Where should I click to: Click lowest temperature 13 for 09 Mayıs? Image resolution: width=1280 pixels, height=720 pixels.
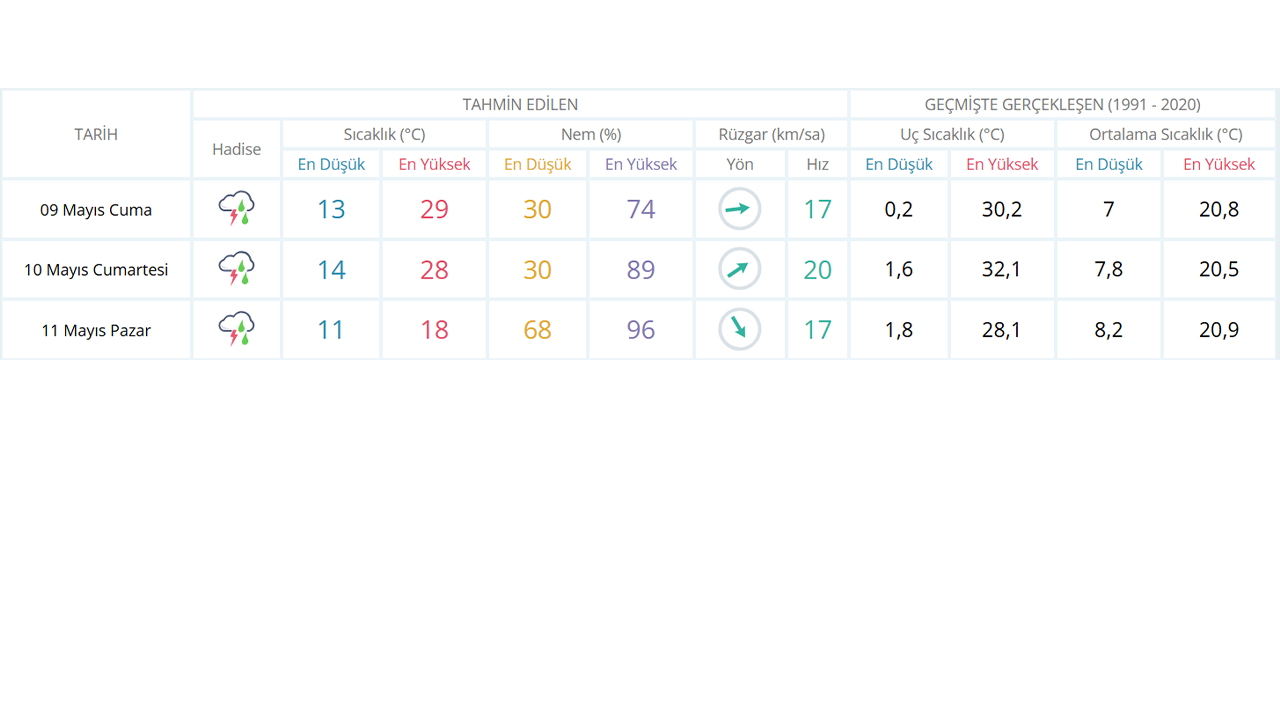tap(331, 209)
